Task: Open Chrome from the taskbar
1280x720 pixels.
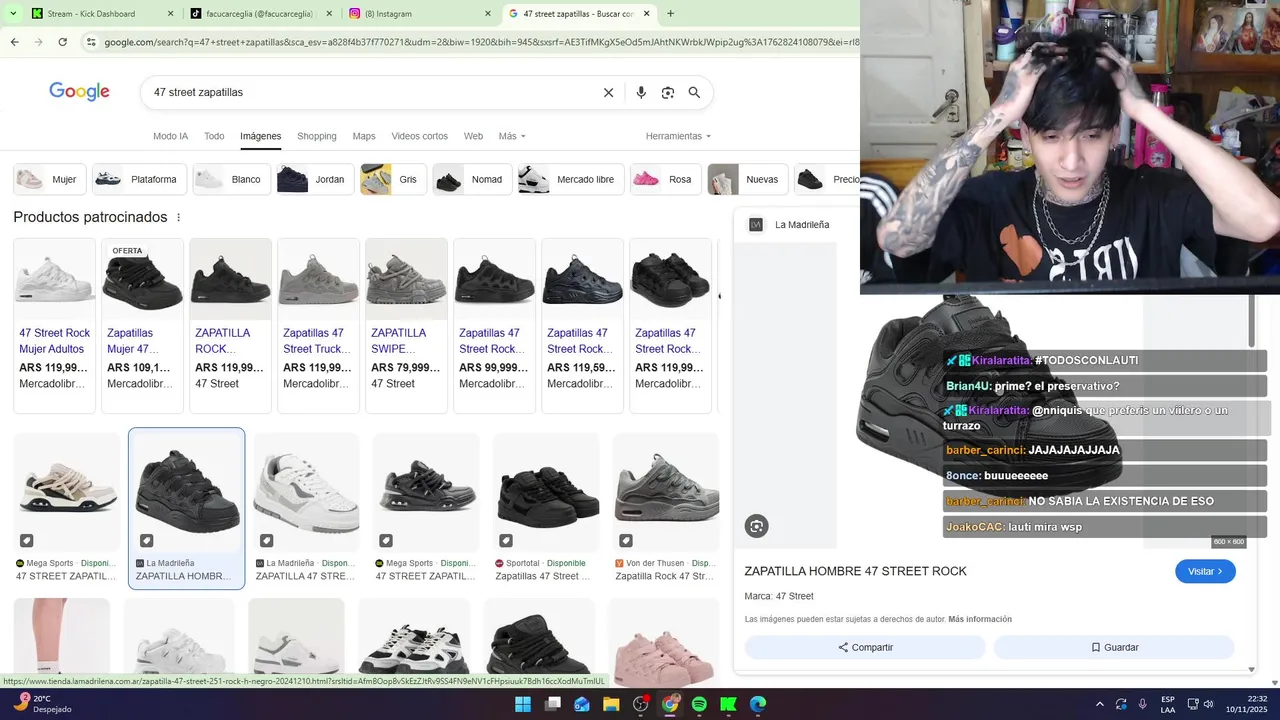Action: [670, 704]
